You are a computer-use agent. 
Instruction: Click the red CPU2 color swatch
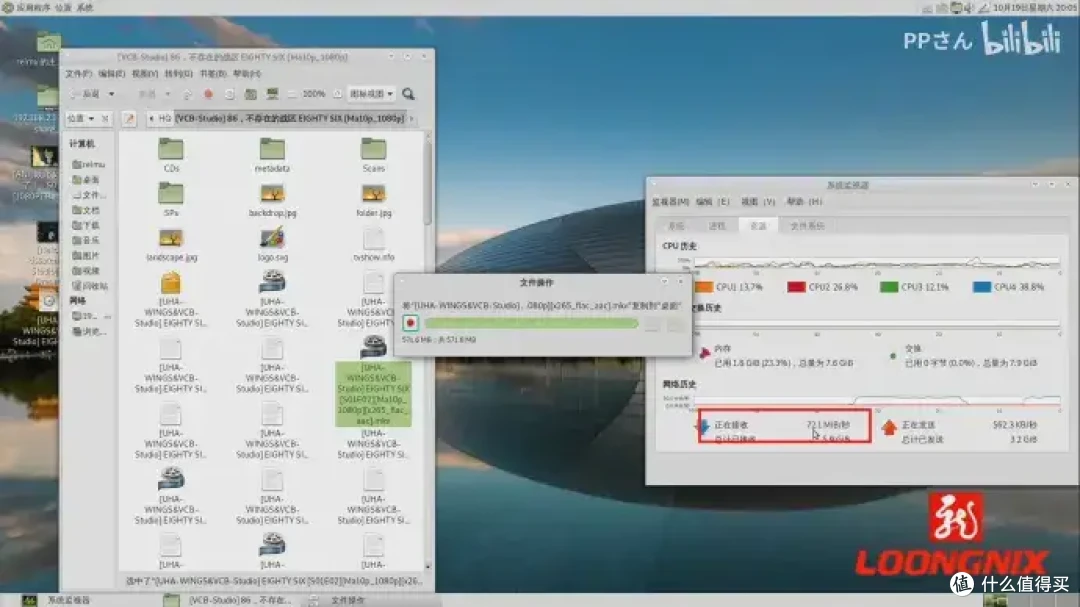point(796,287)
